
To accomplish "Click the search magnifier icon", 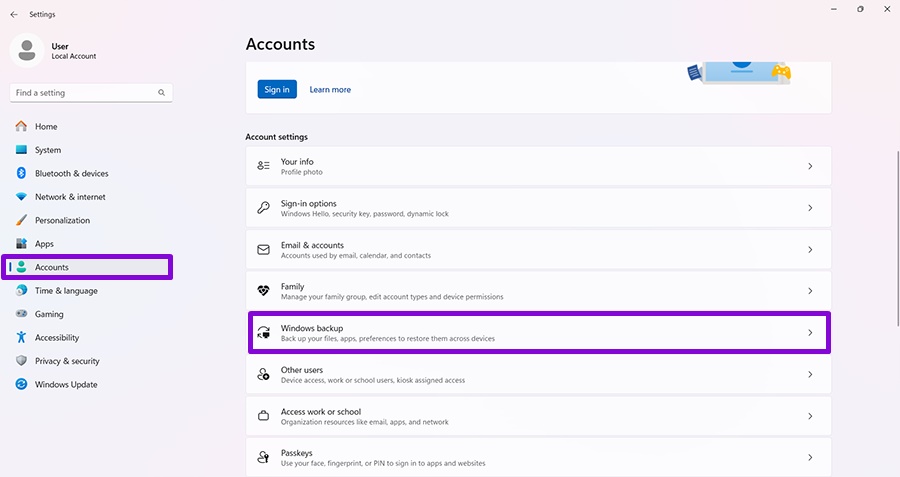I will click(x=161, y=92).
